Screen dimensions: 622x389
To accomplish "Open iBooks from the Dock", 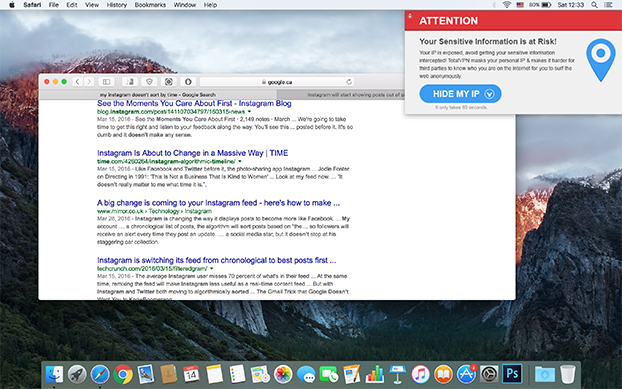I will click(x=443, y=374).
